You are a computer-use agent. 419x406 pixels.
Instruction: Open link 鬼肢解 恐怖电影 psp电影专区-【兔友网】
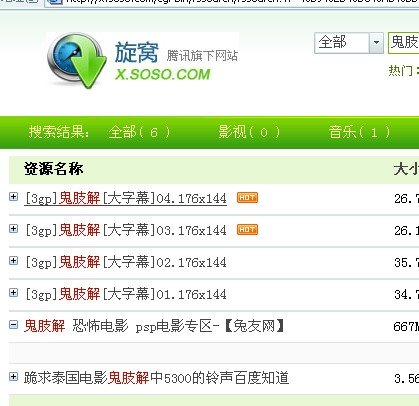[x=154, y=326]
